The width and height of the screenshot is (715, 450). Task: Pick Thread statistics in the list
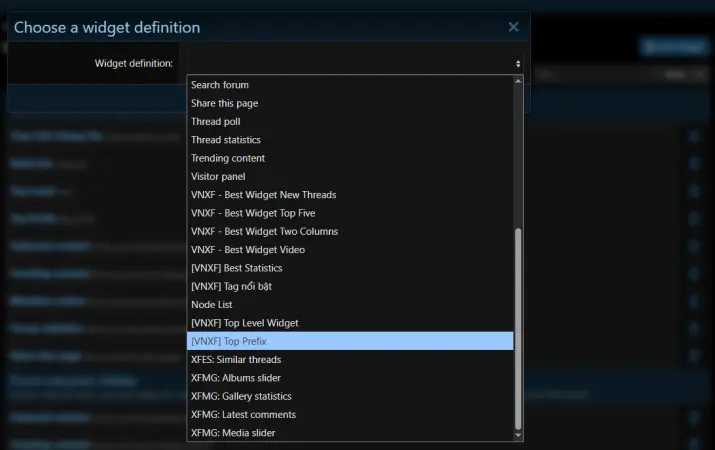pos(226,140)
